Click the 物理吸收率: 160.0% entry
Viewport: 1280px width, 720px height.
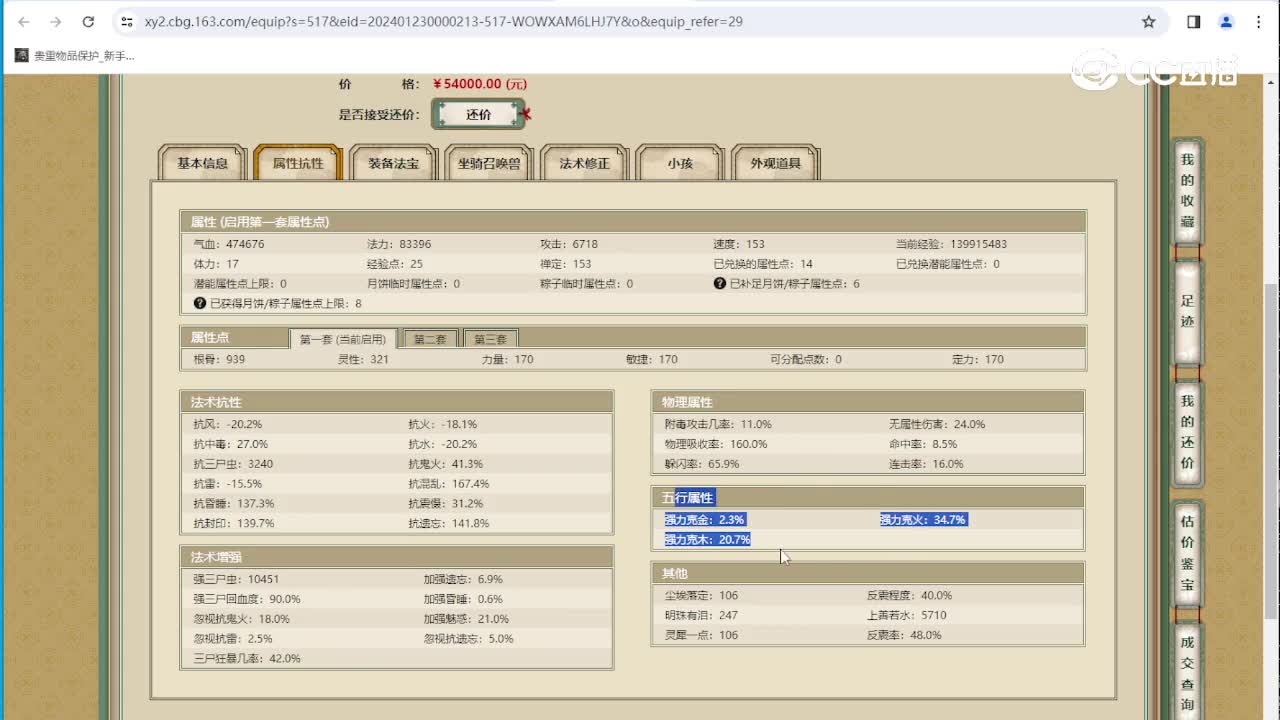click(x=716, y=444)
